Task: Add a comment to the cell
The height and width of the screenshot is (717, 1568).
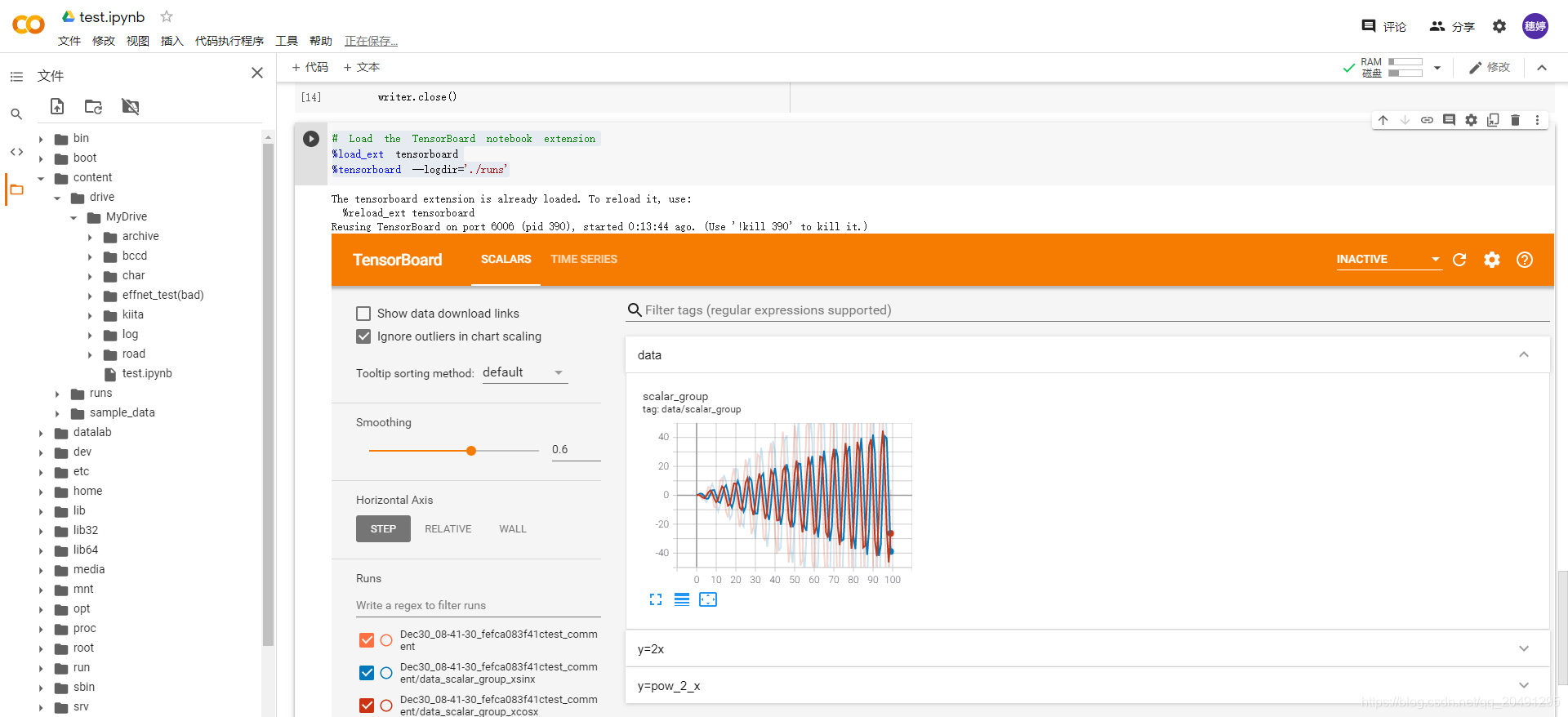Action: pyautogui.click(x=1449, y=120)
